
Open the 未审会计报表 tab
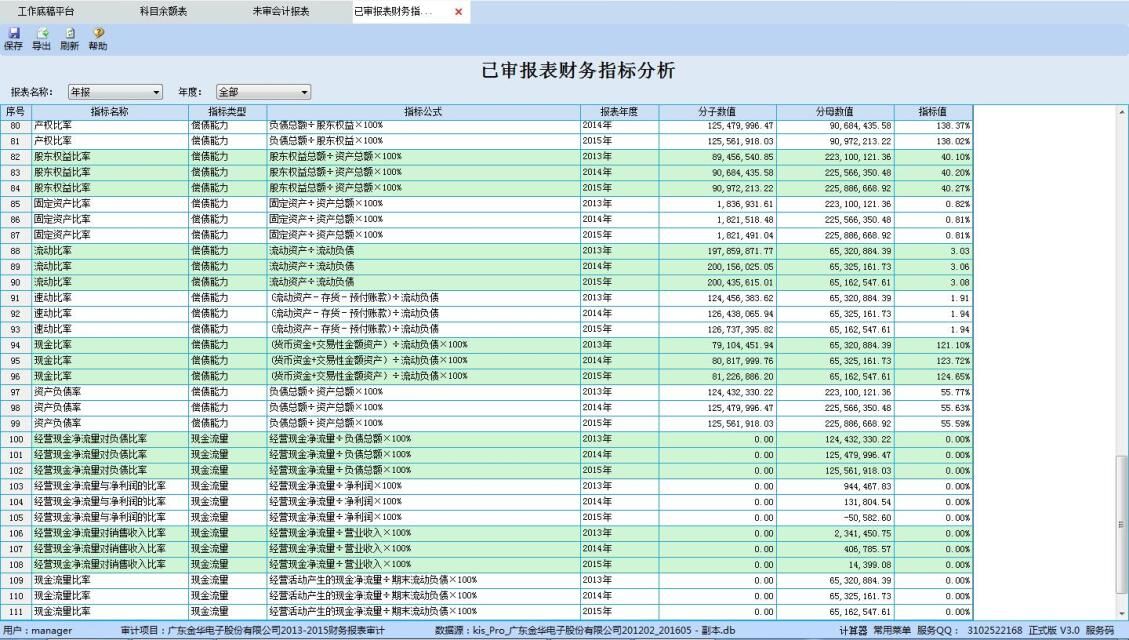click(x=281, y=12)
